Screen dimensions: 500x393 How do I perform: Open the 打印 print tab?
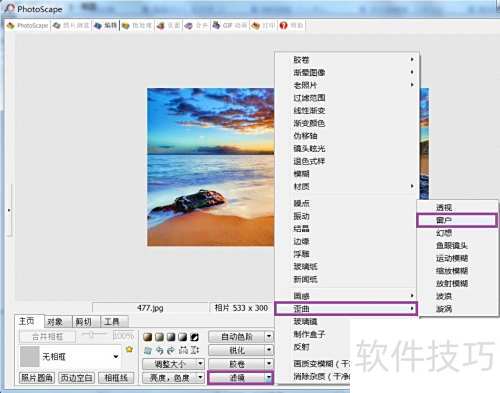(263, 25)
